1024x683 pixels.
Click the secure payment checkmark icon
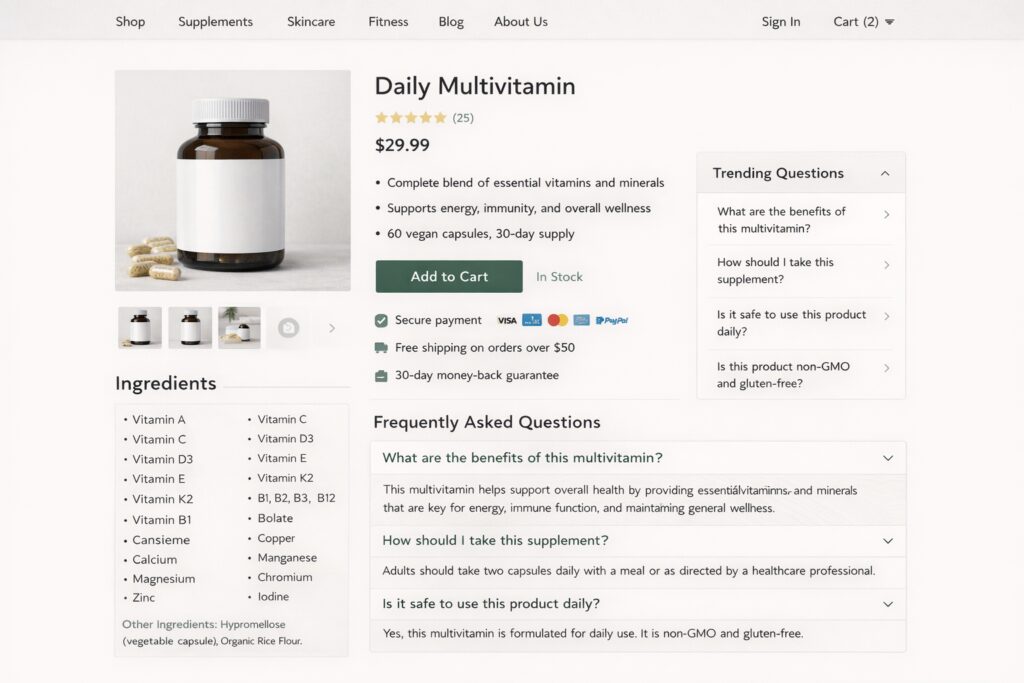point(381,320)
